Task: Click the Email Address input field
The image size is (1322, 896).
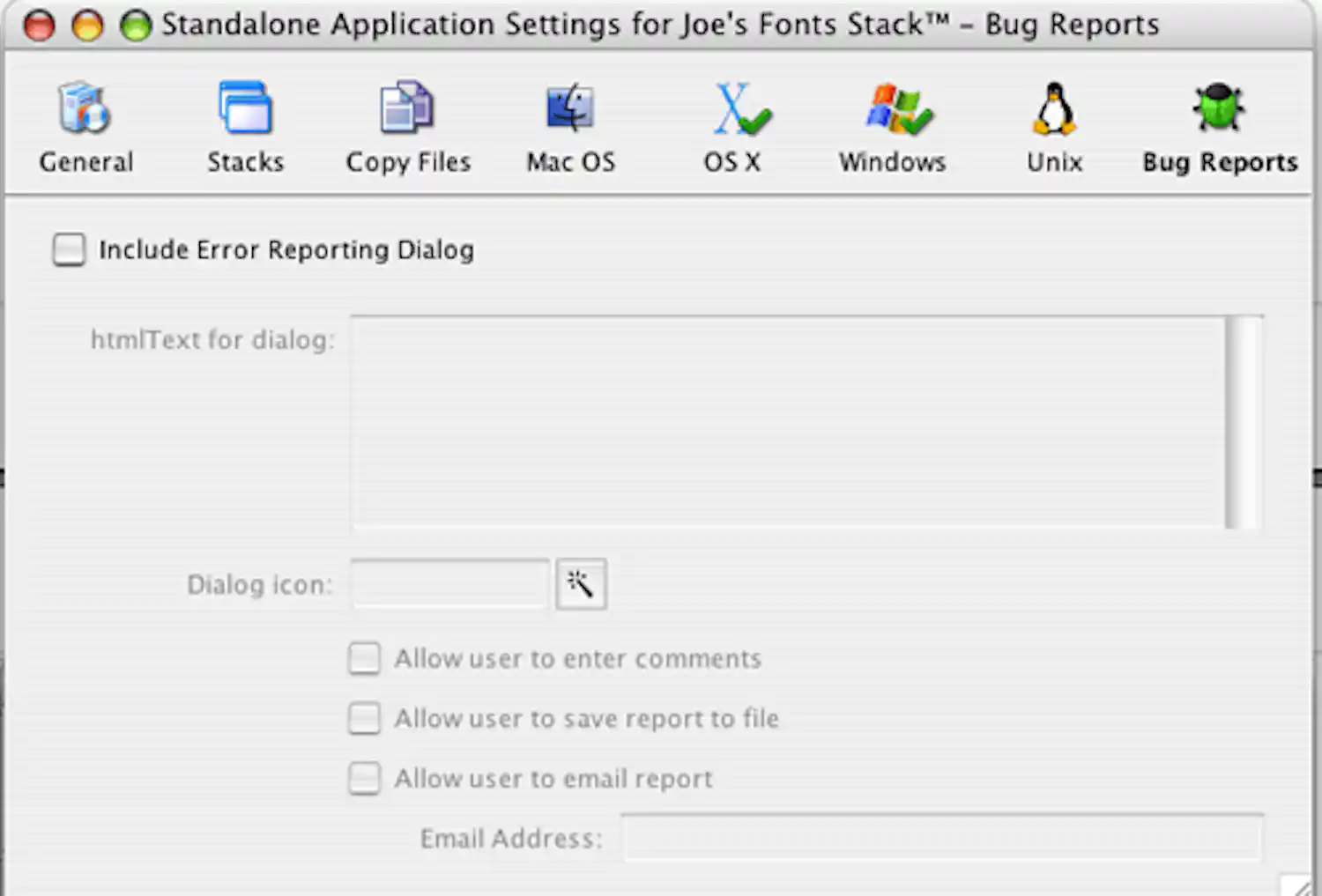Action: 941,838
